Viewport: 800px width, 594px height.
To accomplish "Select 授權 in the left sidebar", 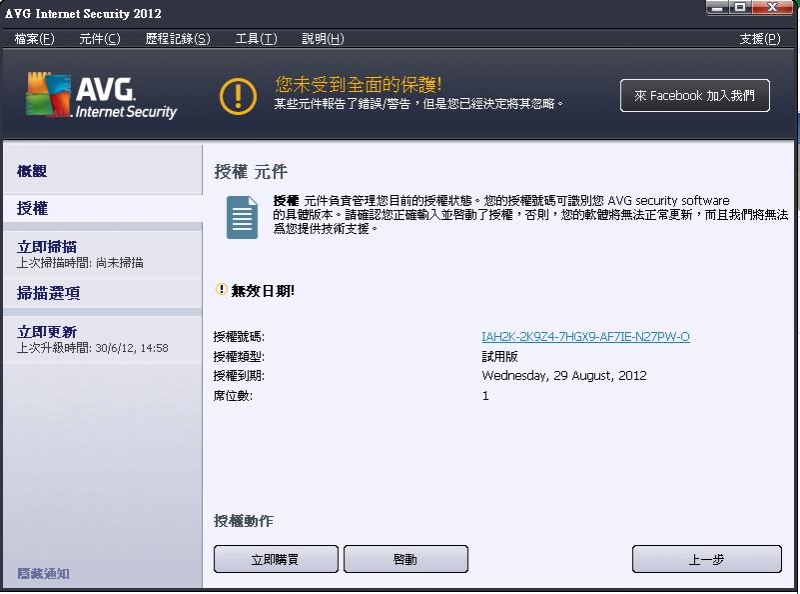I will pos(33,209).
